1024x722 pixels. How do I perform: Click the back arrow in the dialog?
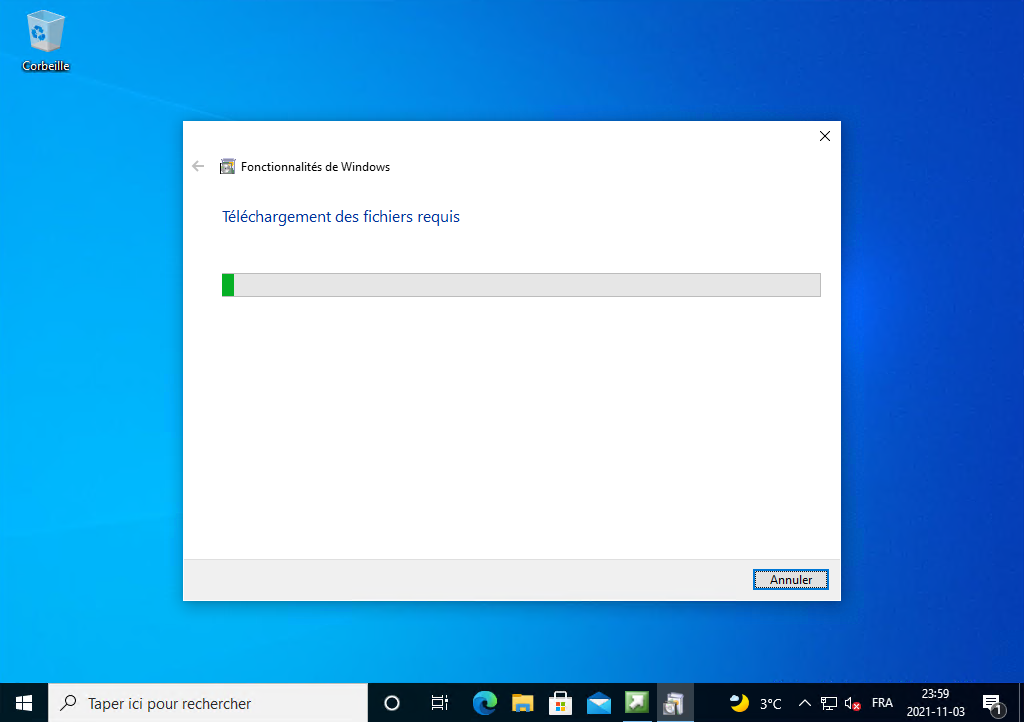198,167
